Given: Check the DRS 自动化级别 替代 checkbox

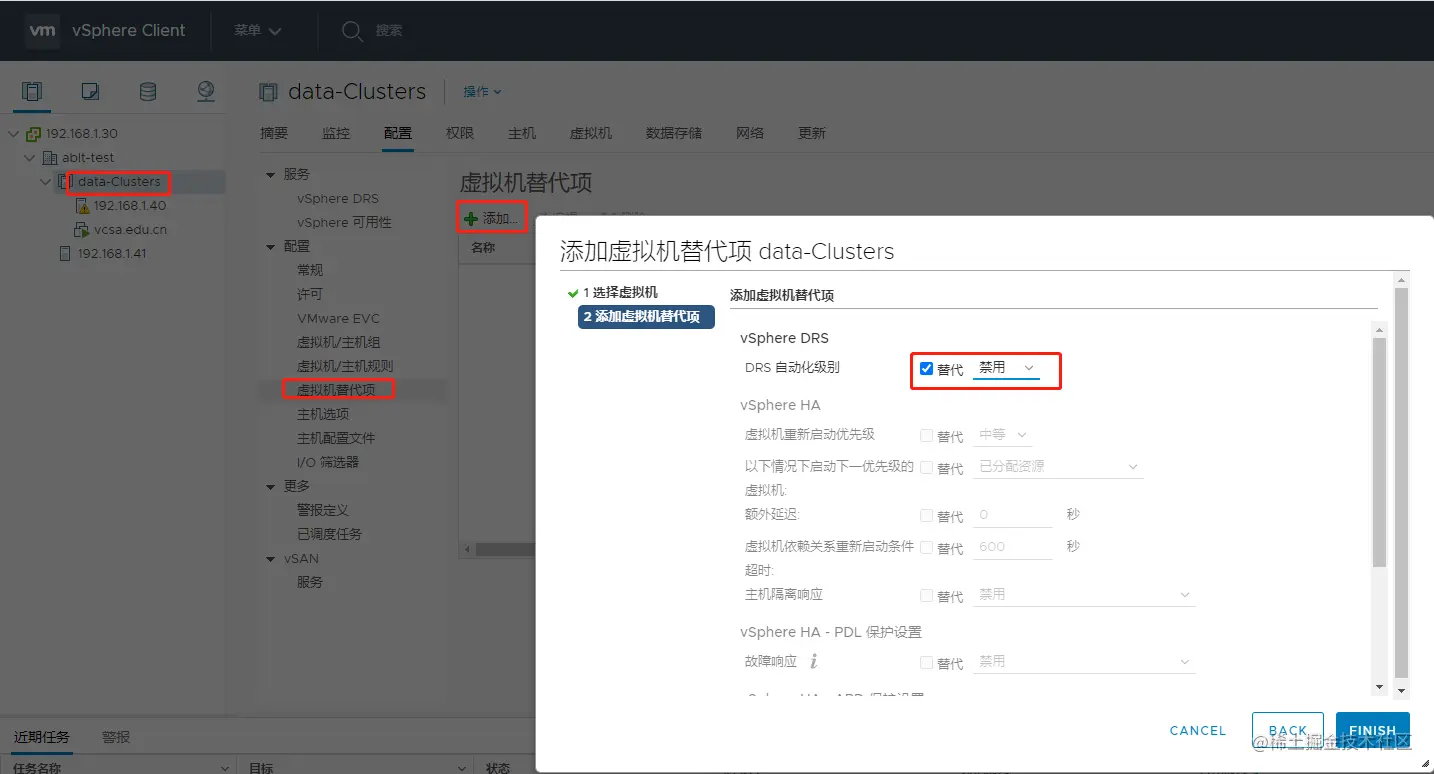Looking at the screenshot, I should (x=926, y=369).
